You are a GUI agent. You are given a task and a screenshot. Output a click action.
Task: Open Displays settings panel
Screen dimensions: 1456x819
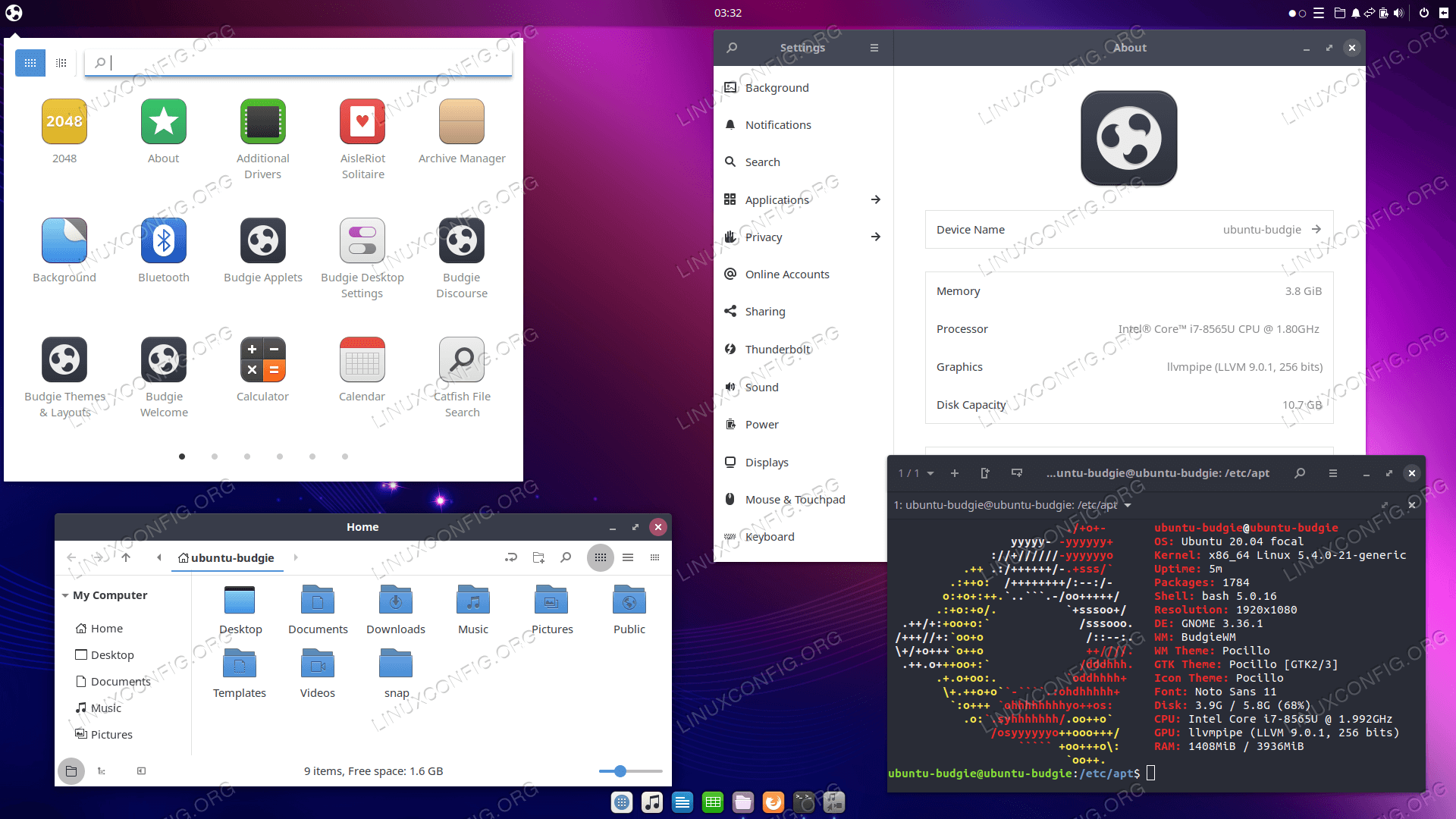(803, 462)
